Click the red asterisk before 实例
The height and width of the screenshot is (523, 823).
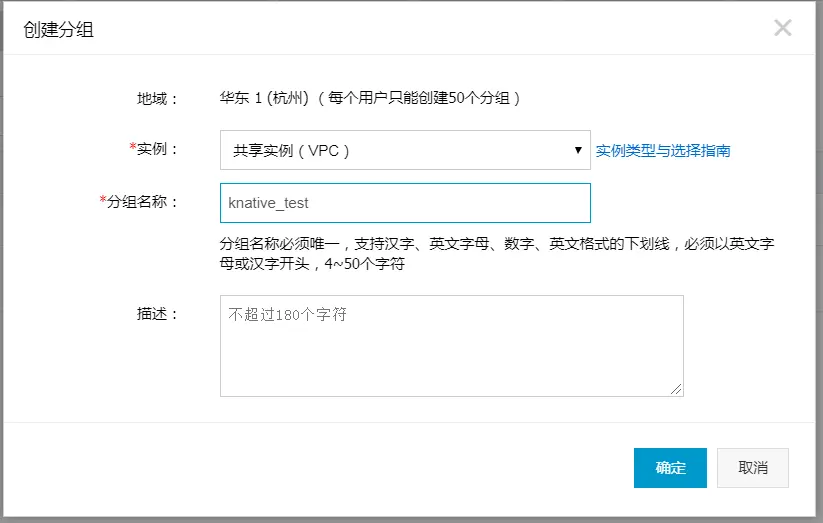[x=133, y=147]
